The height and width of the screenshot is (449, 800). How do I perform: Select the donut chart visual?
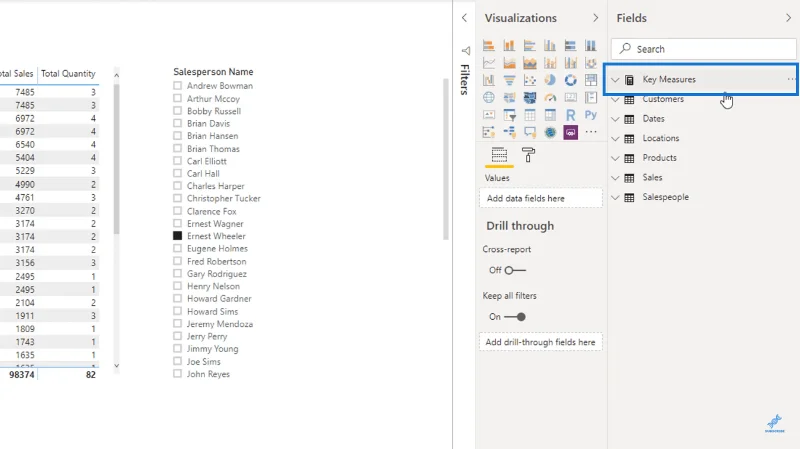pos(570,80)
